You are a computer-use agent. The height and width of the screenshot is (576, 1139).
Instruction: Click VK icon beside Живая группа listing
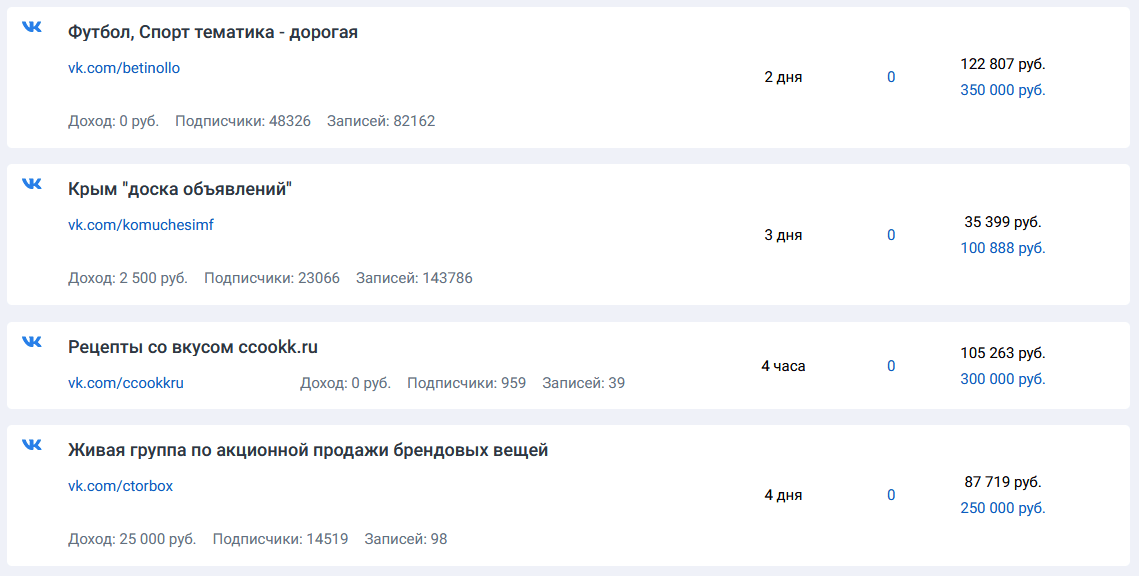click(32, 445)
